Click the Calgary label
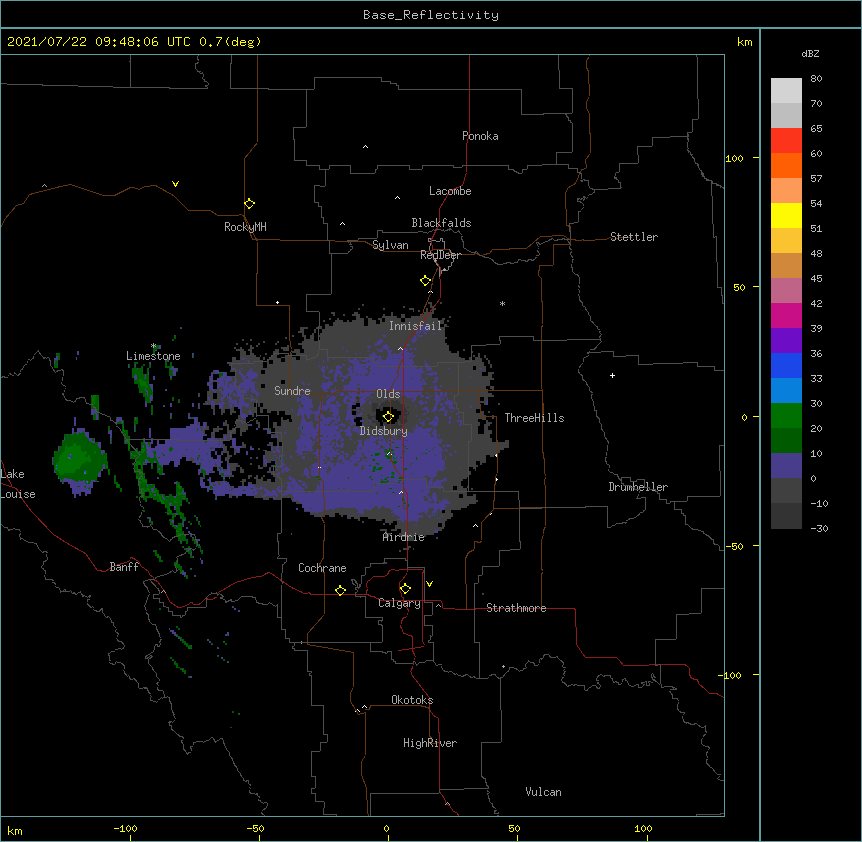862x842 pixels. [399, 603]
